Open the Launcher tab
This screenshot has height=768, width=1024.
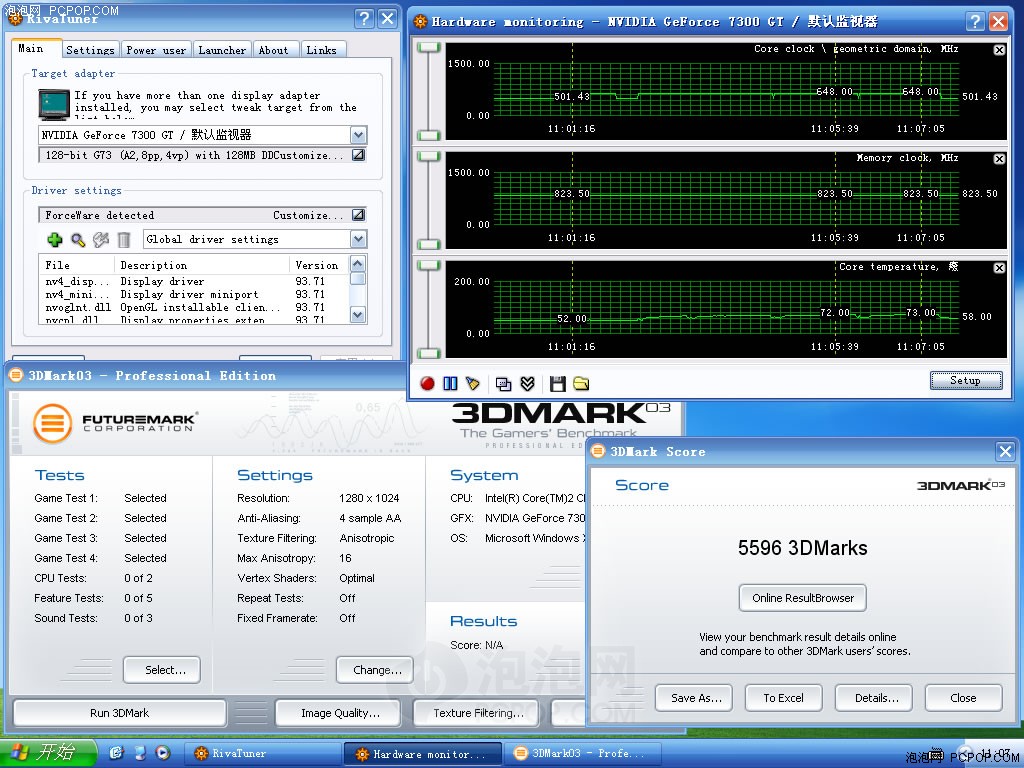click(222, 50)
